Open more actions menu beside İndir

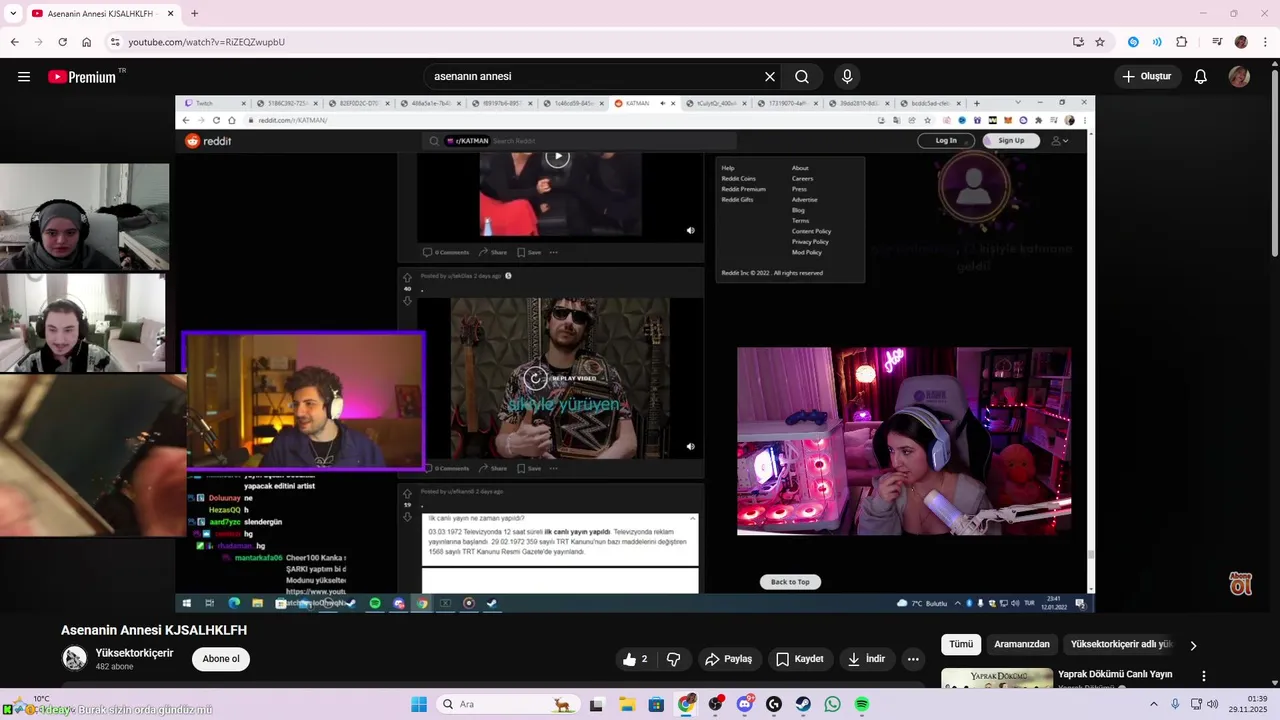point(913,659)
